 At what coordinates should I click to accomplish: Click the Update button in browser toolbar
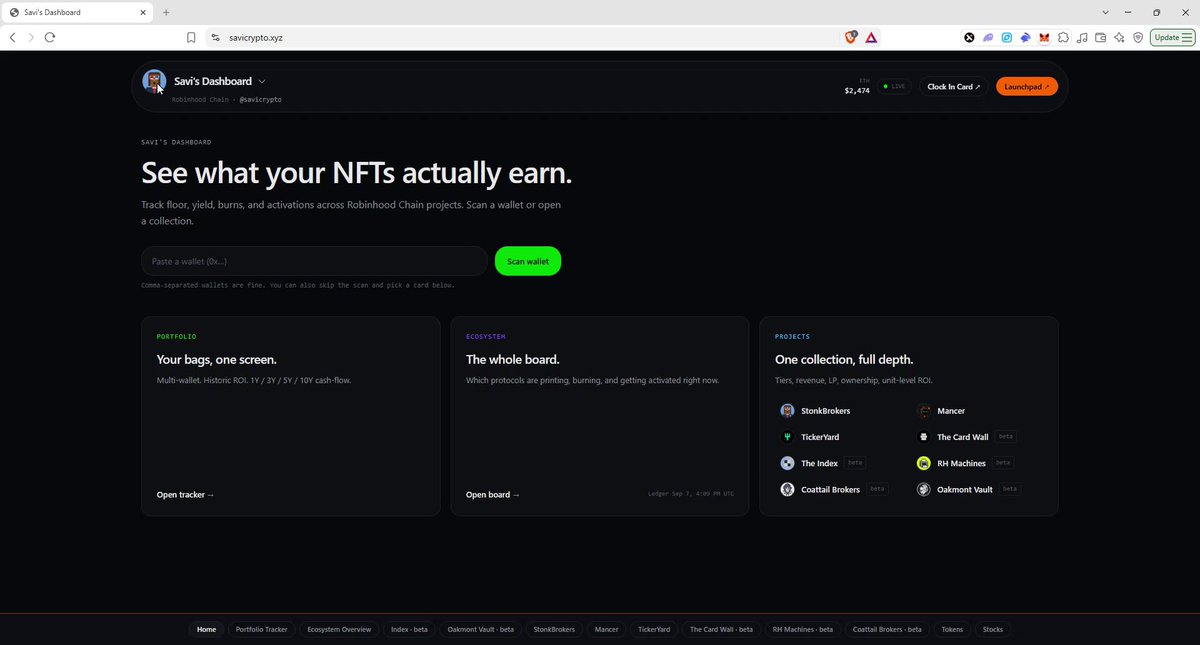1172,37
